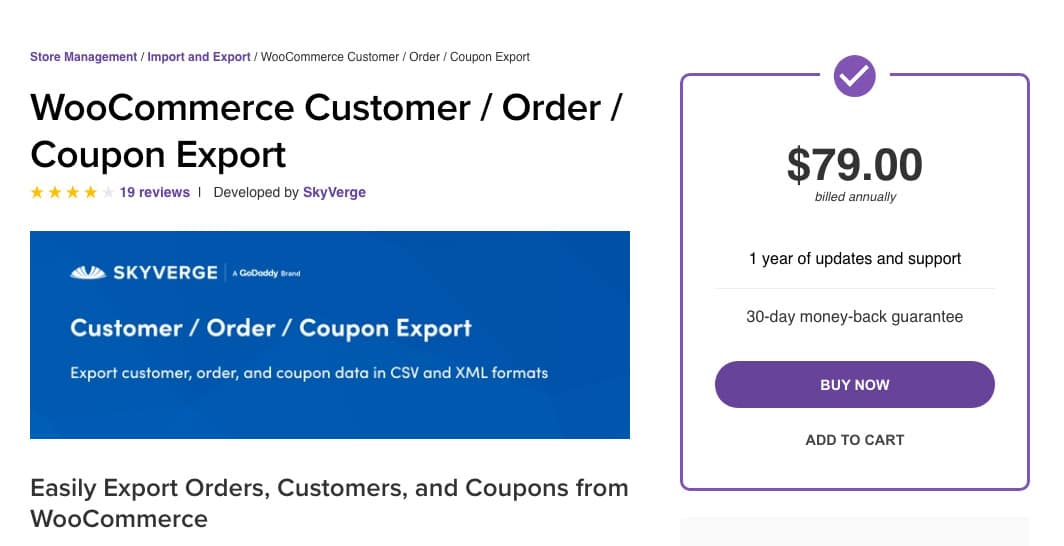Click the ADD TO CART button
Image resolution: width=1064 pixels, height=546 pixels.
(x=854, y=440)
